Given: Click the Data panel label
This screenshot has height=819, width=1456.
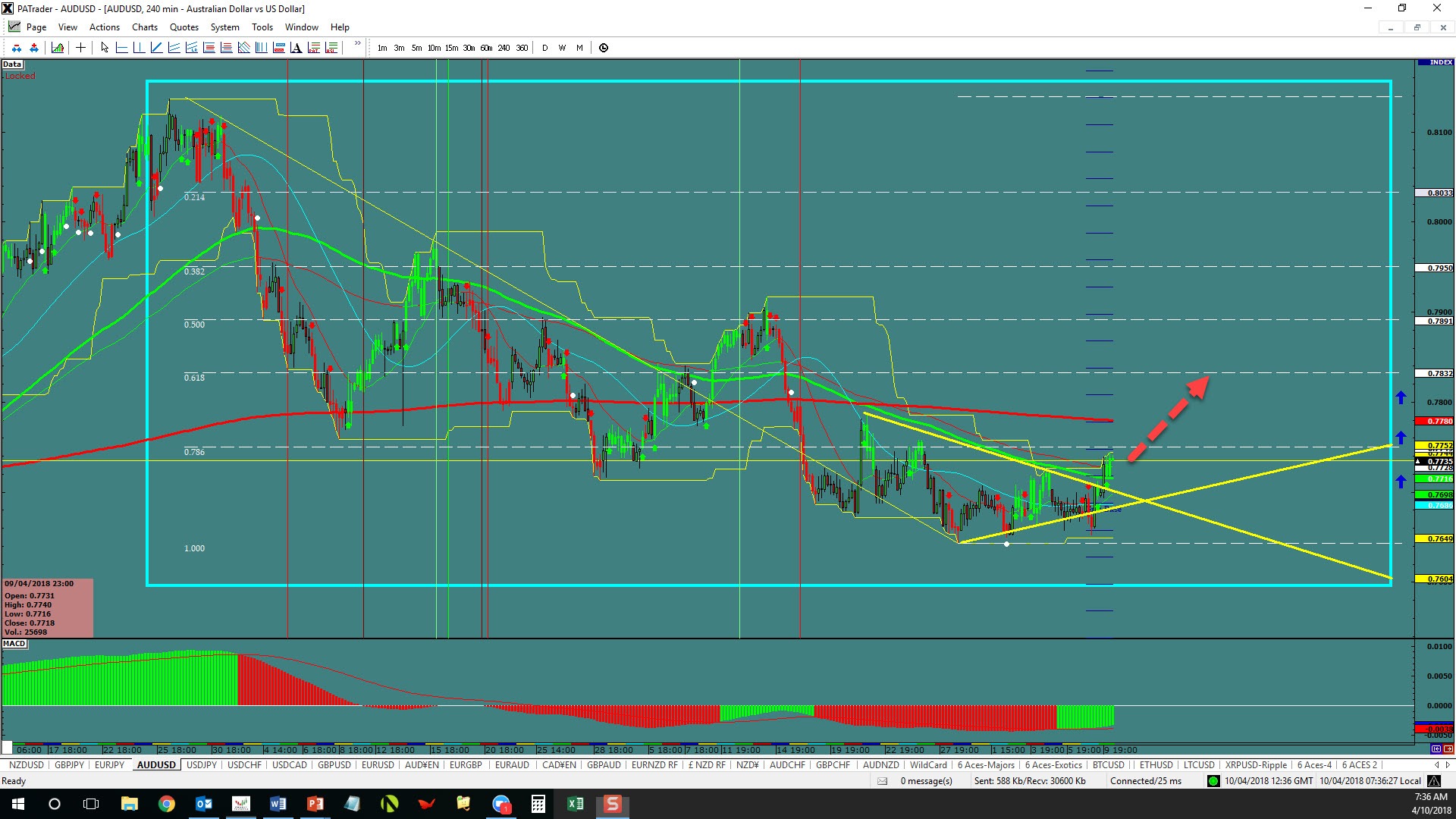Looking at the screenshot, I should [x=12, y=64].
